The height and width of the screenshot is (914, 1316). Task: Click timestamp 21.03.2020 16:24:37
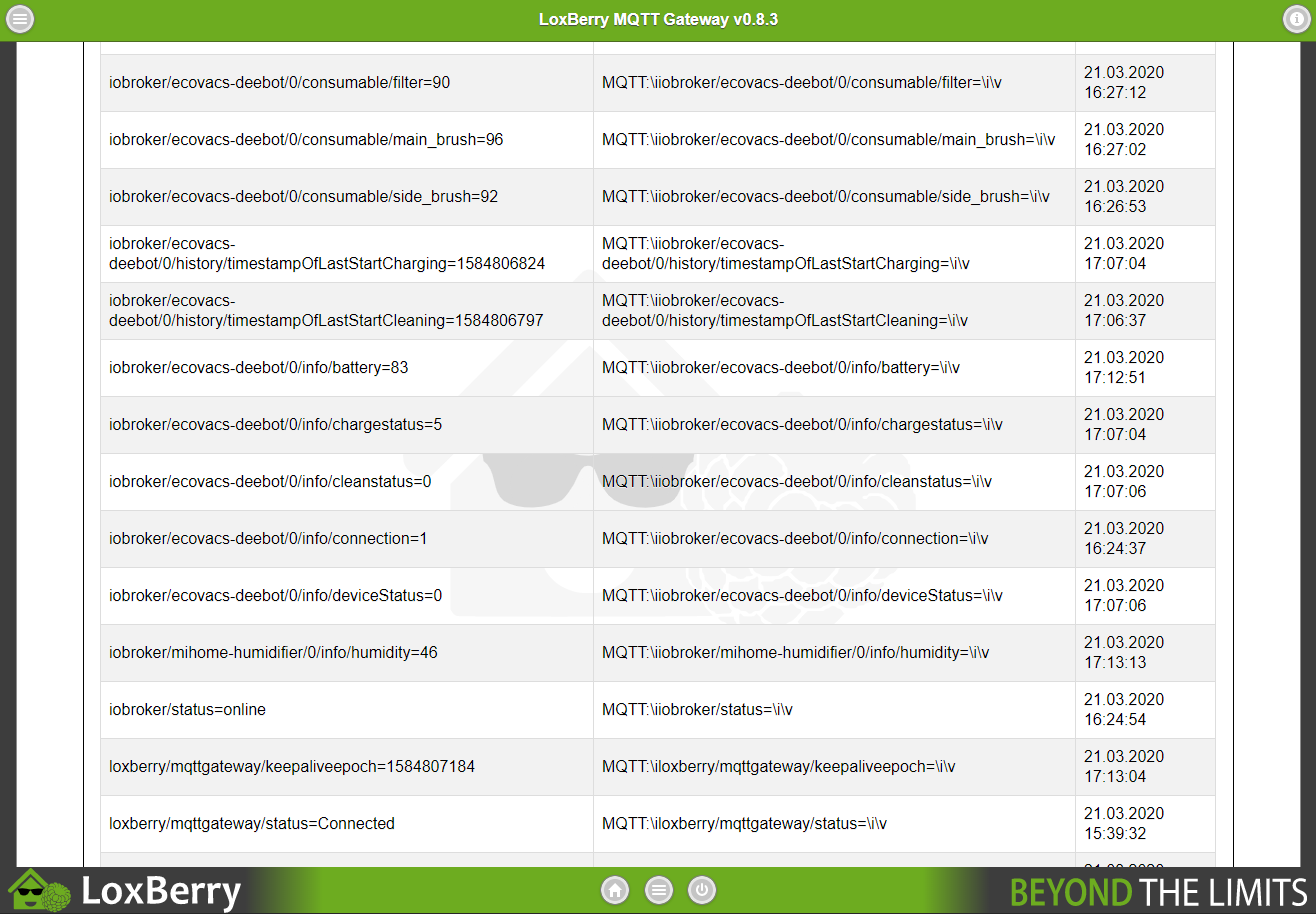coord(1124,539)
